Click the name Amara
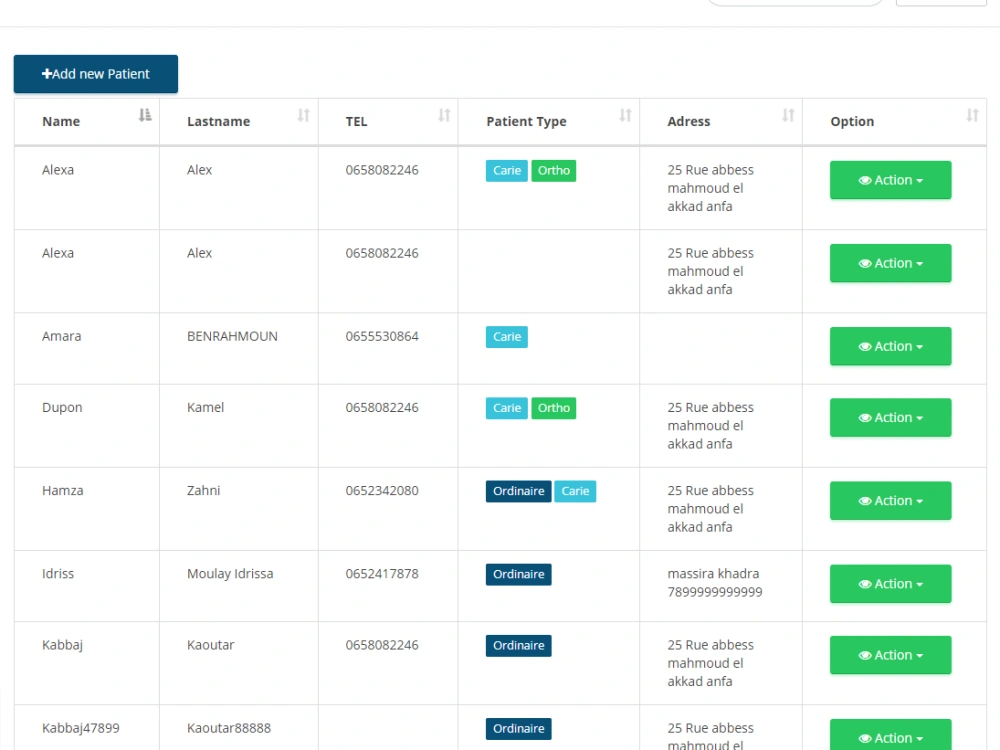1000x750 pixels. point(62,336)
